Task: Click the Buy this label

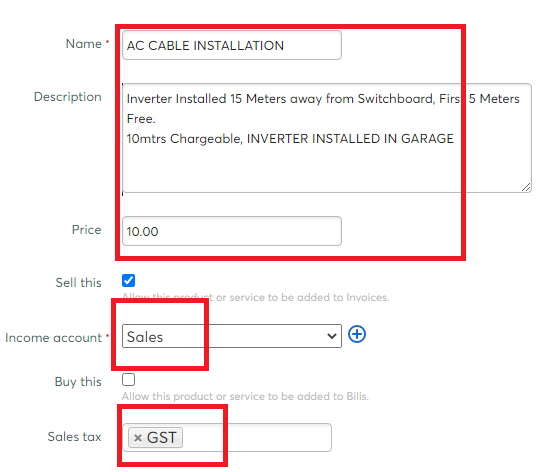Action: click(78, 381)
